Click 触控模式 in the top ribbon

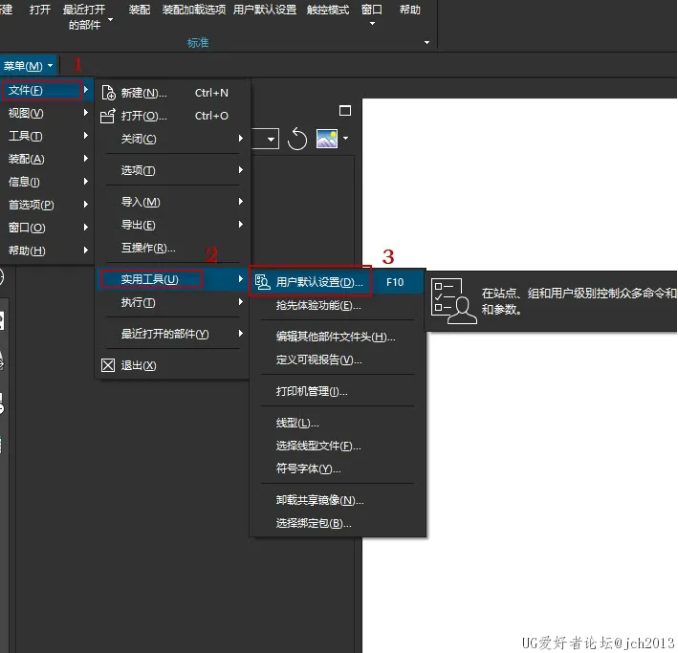coord(329,10)
